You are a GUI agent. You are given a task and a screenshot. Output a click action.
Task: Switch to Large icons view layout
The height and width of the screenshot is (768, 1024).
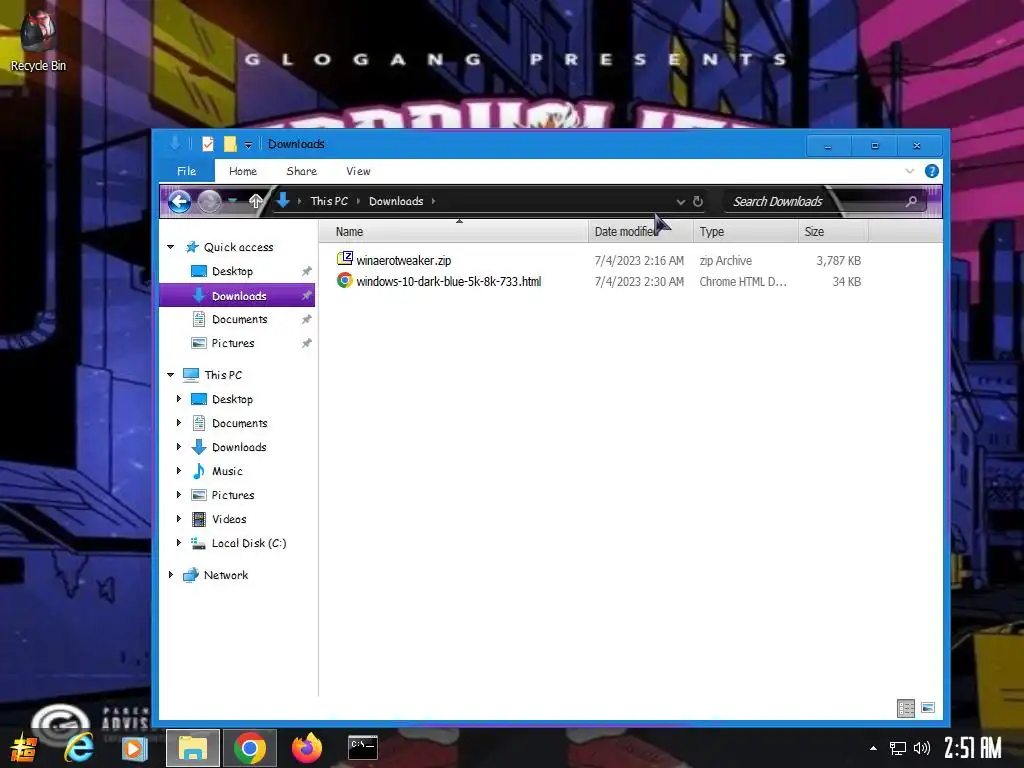point(927,708)
